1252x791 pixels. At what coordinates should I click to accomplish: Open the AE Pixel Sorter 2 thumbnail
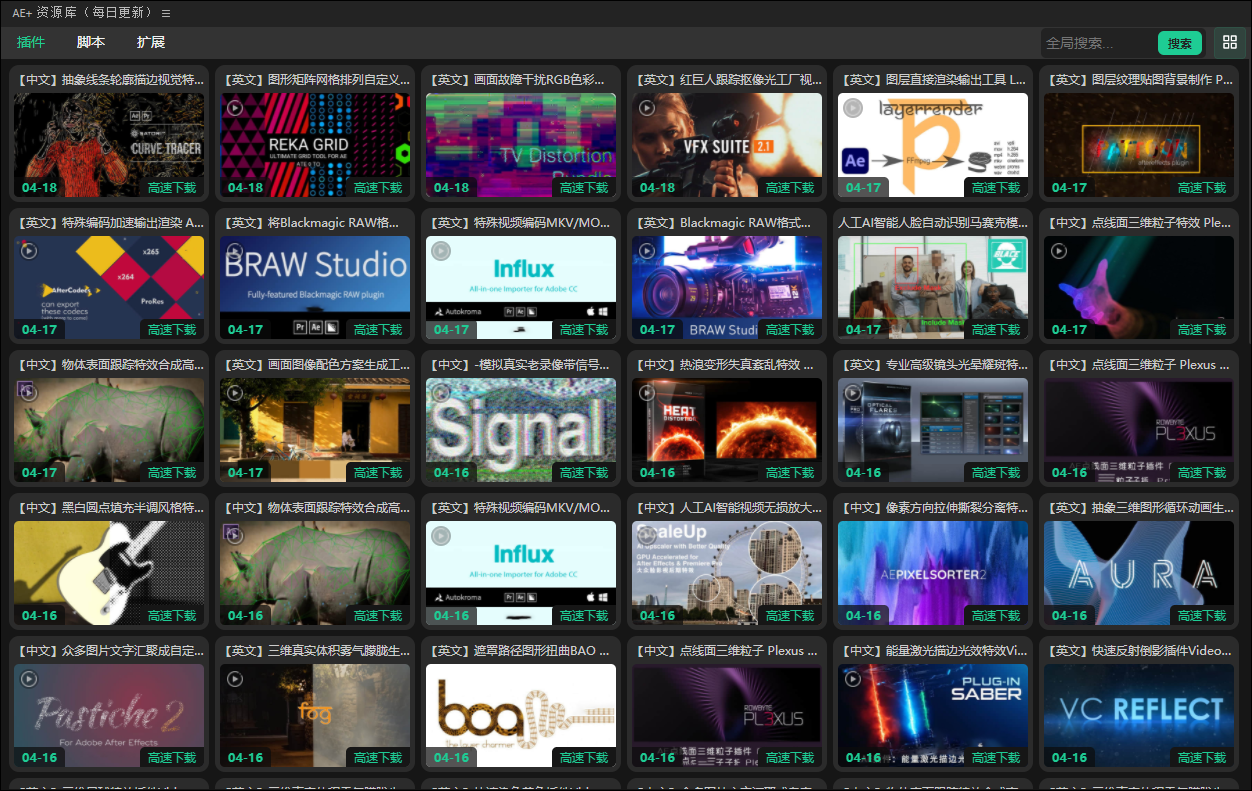pos(933,573)
